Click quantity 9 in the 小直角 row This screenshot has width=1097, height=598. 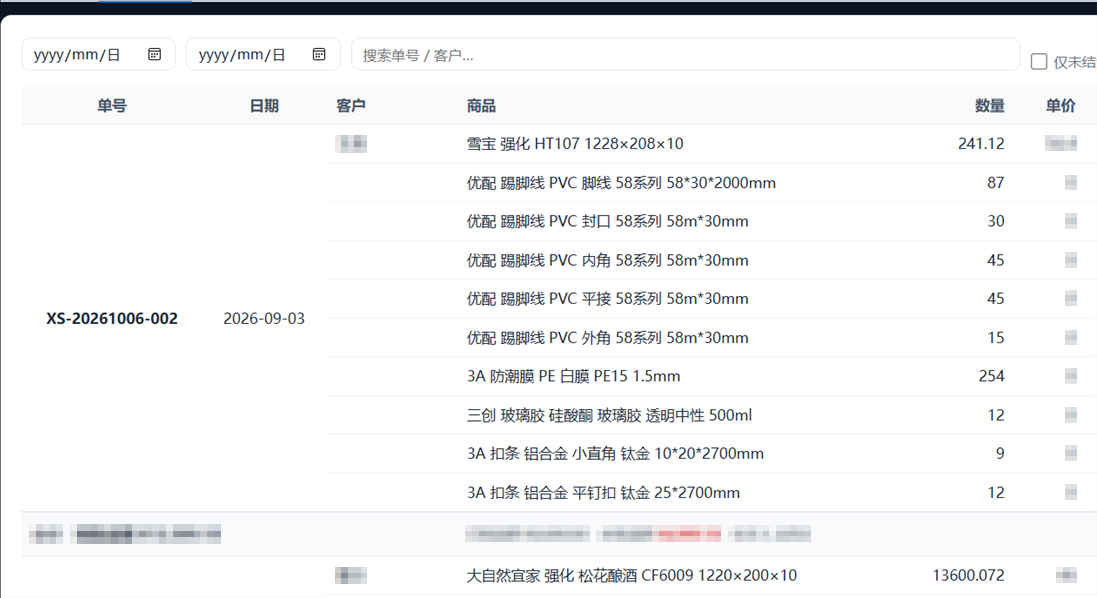1000,453
